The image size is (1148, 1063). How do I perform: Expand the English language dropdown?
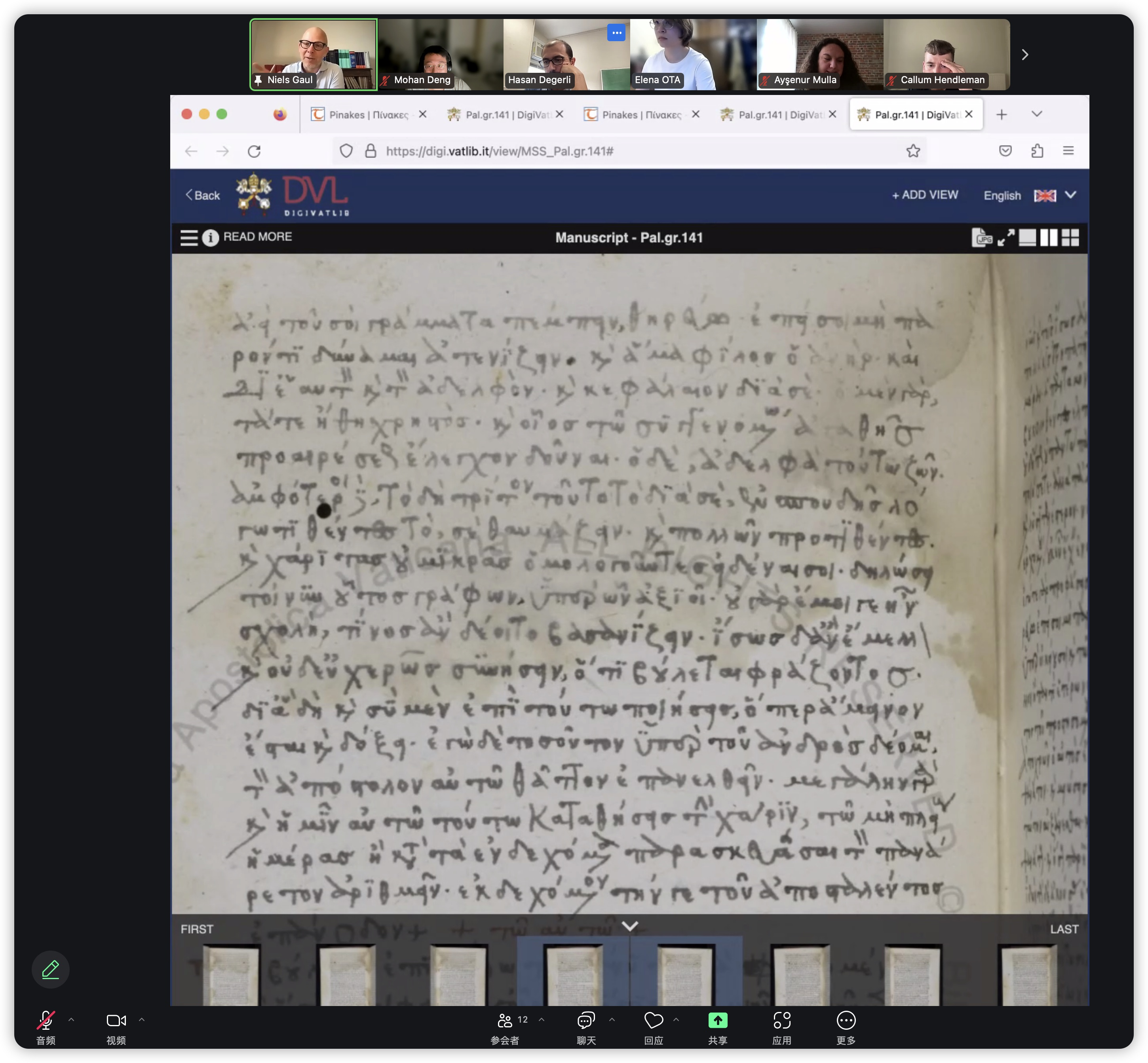point(1070,195)
